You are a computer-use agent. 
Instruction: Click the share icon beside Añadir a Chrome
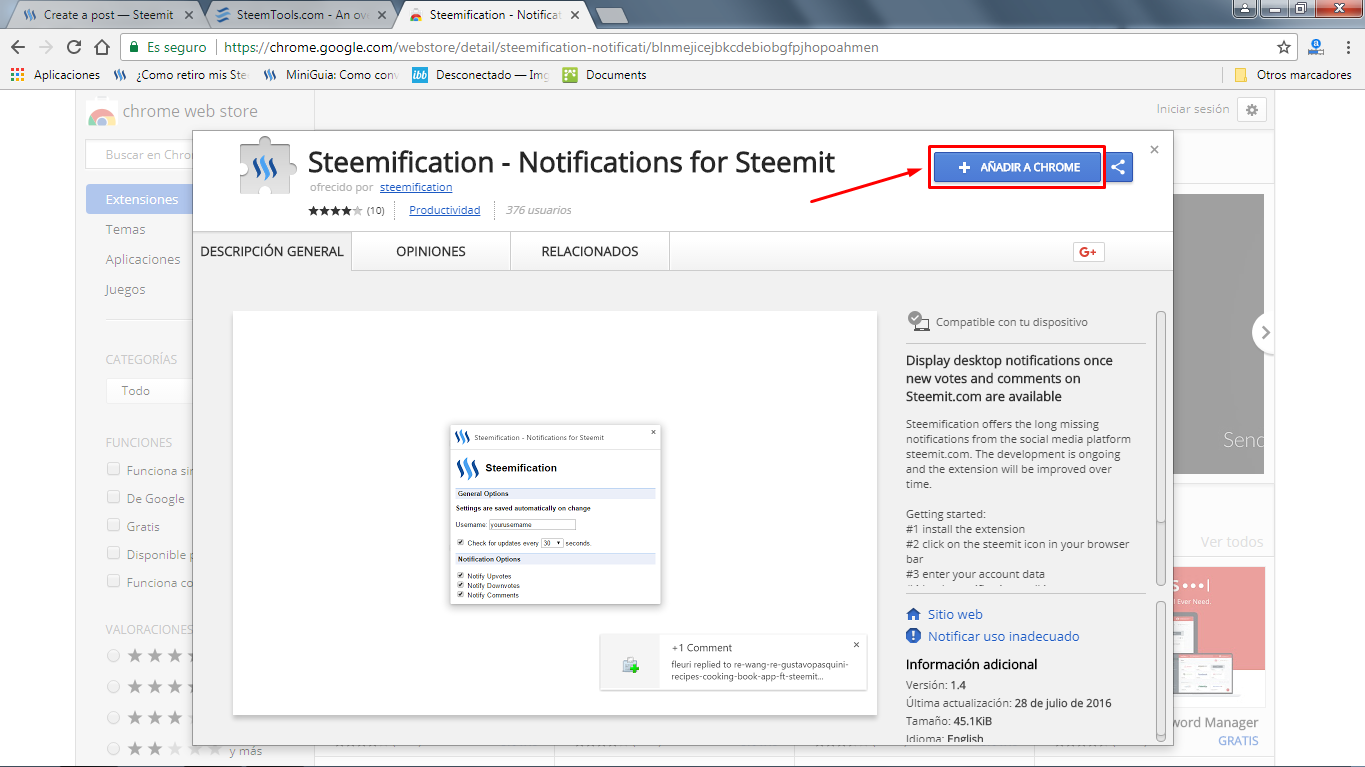(x=1119, y=168)
